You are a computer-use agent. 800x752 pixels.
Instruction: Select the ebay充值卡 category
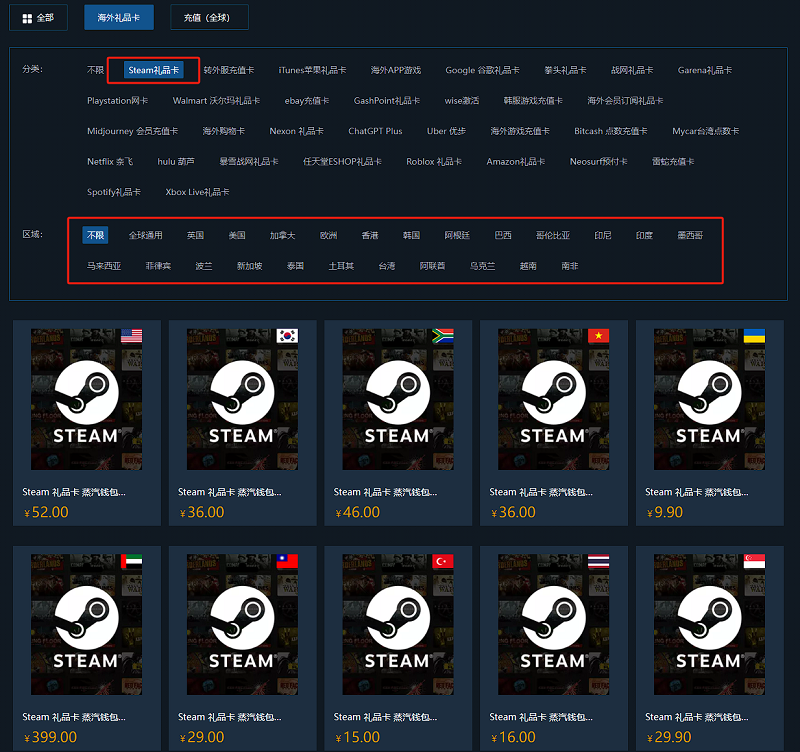point(307,101)
